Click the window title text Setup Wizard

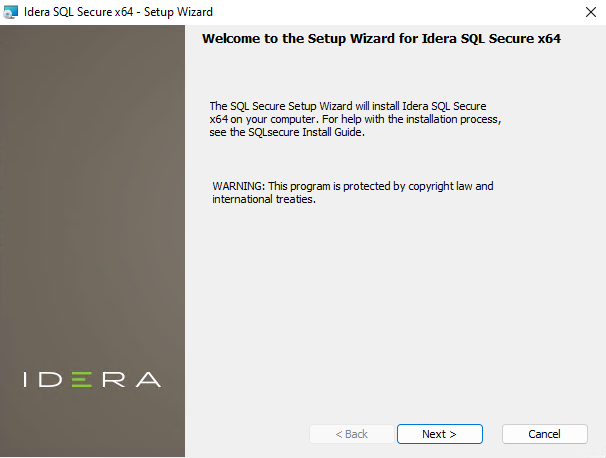(x=178, y=12)
